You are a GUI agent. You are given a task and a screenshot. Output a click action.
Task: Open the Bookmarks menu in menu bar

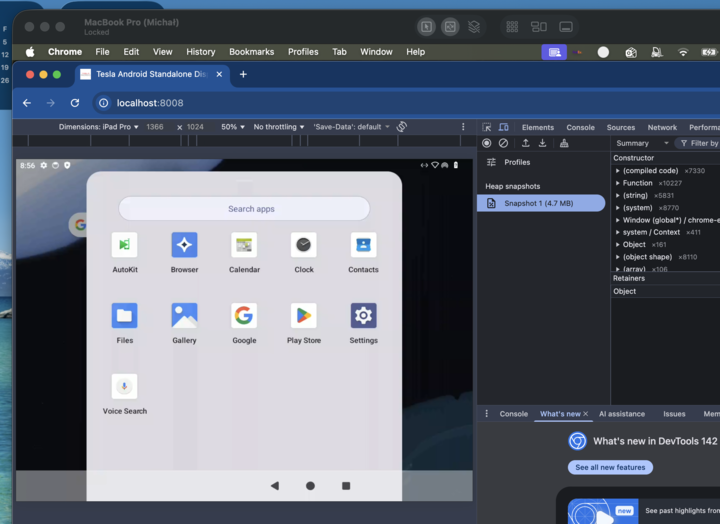click(252, 52)
